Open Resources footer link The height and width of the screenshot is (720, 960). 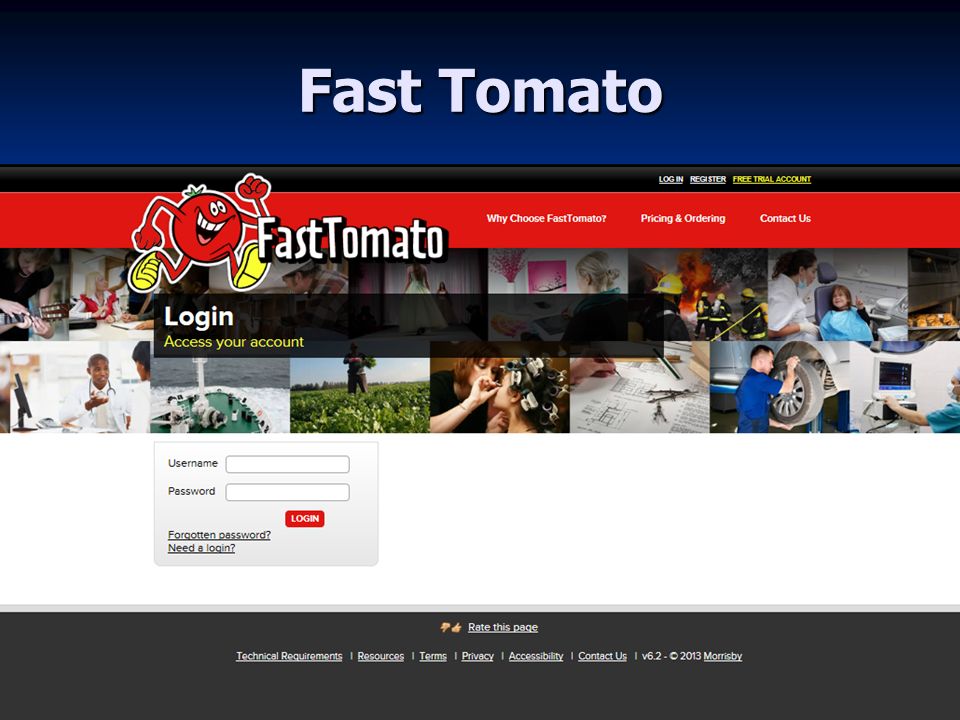pyautogui.click(x=381, y=656)
